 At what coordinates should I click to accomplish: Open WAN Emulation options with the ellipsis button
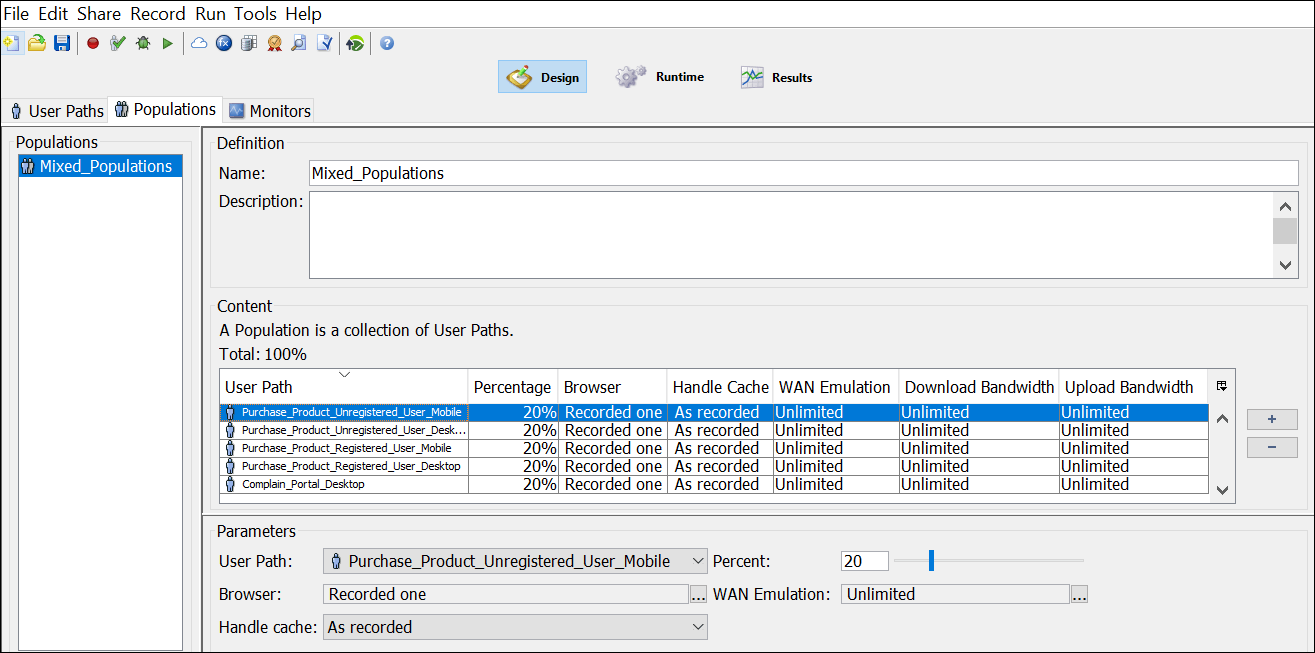click(x=1079, y=593)
